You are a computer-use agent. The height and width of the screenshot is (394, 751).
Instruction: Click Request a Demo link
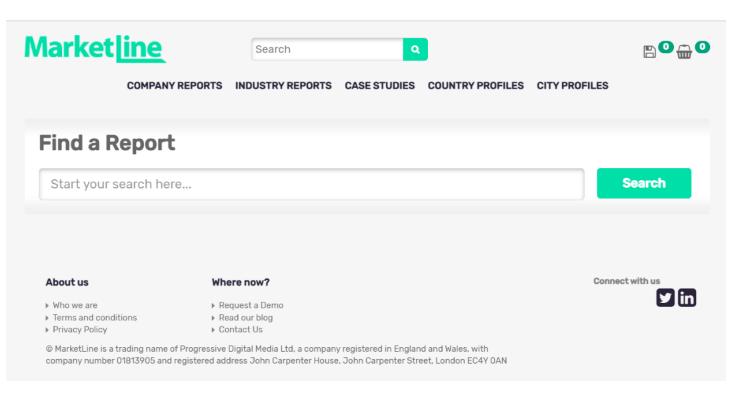pyautogui.click(x=251, y=305)
